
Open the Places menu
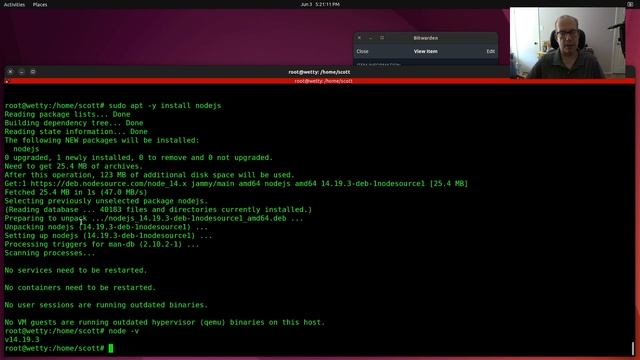(40, 4)
